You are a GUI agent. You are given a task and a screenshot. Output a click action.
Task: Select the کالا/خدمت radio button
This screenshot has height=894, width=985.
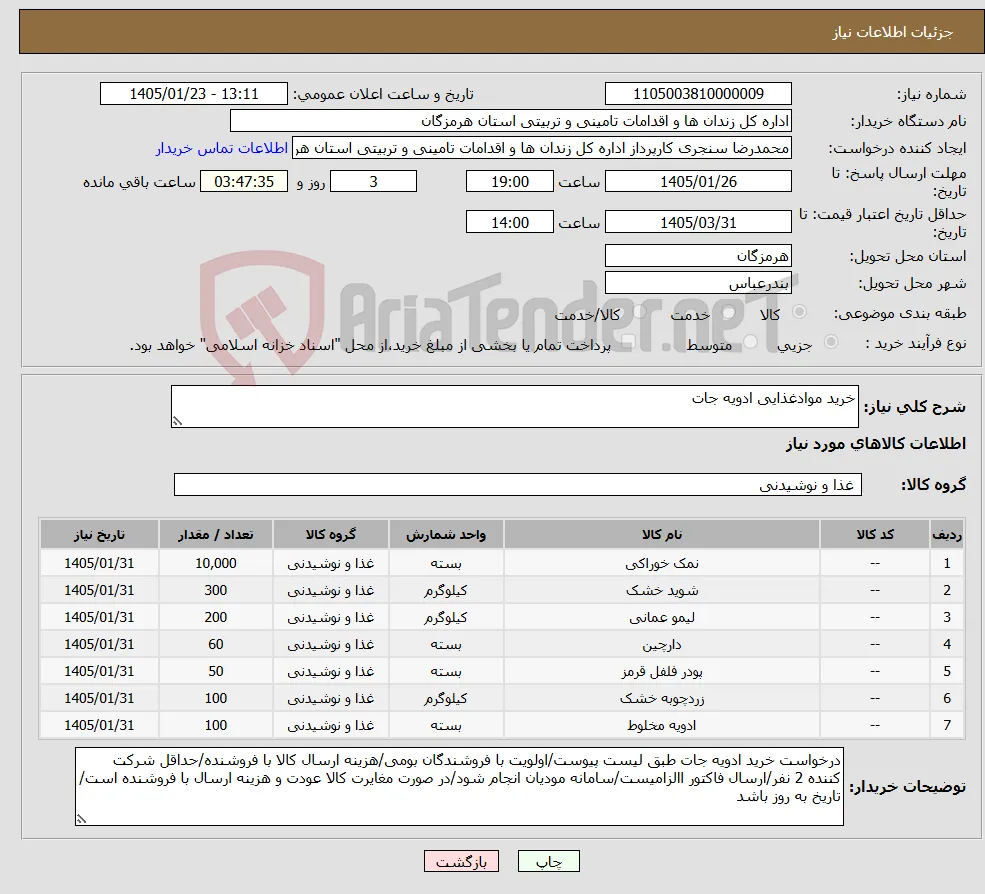point(639,311)
